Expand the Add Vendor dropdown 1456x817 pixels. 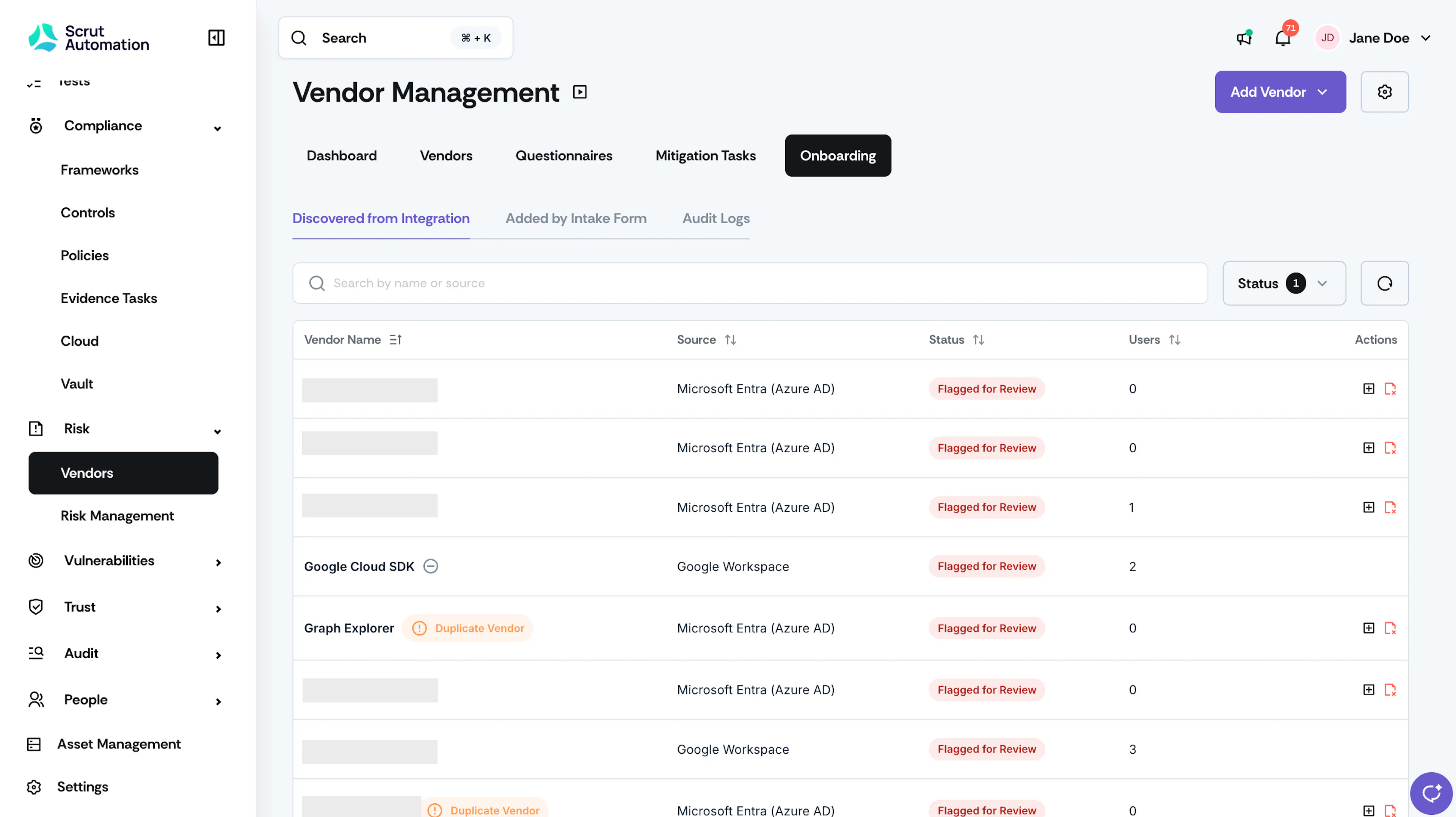[1280, 92]
